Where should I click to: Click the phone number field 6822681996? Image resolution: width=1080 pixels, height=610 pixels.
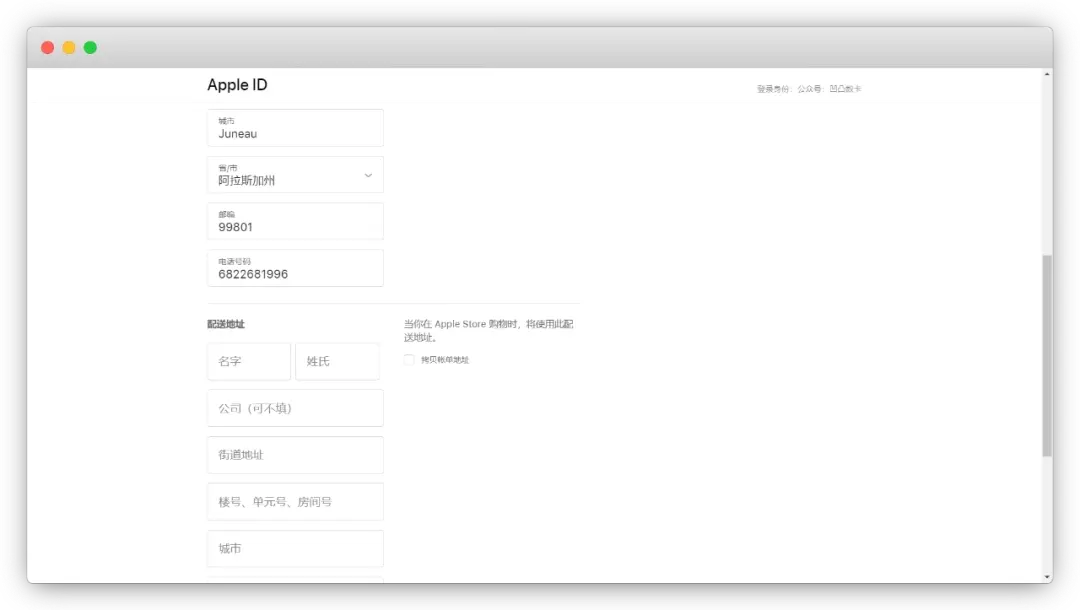[x=295, y=268]
